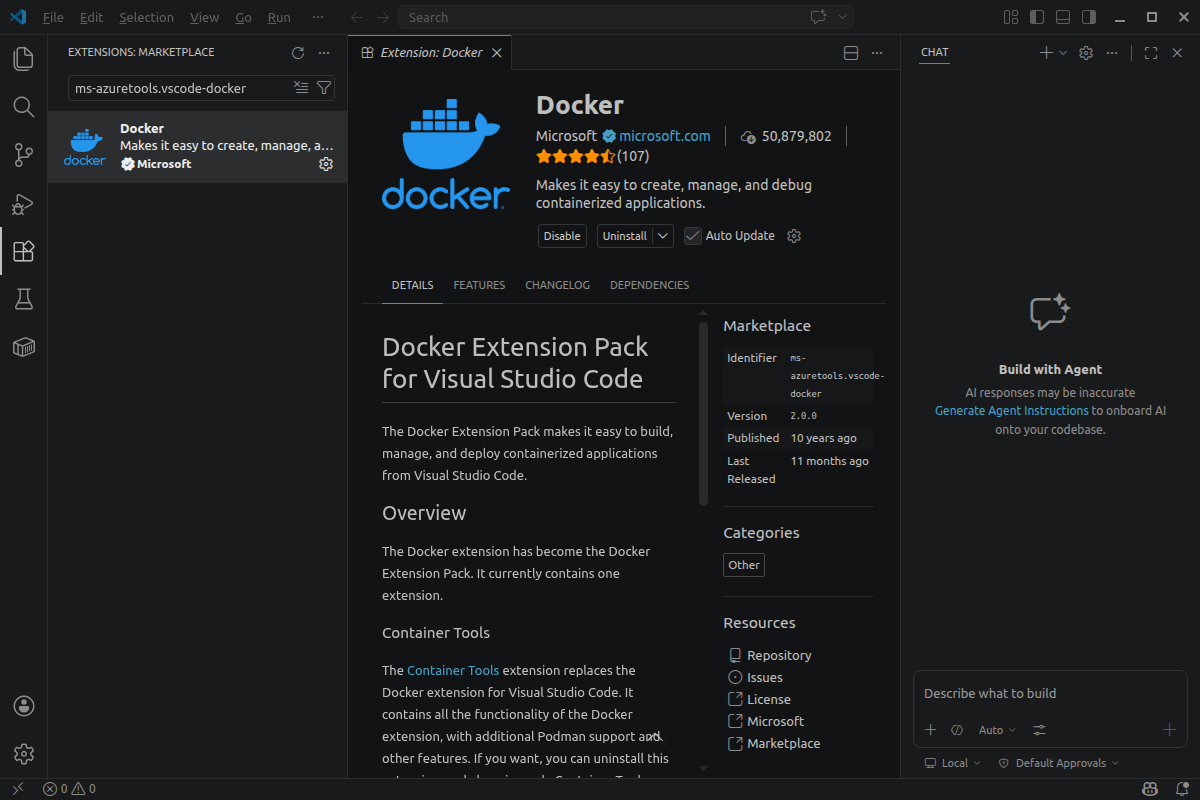
Task: Open errors and warnings status item
Action: [x=69, y=789]
